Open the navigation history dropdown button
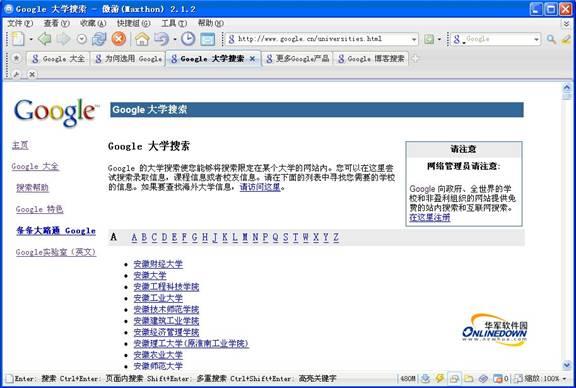The height and width of the screenshot is (388, 576). pyautogui.click(x=82, y=39)
